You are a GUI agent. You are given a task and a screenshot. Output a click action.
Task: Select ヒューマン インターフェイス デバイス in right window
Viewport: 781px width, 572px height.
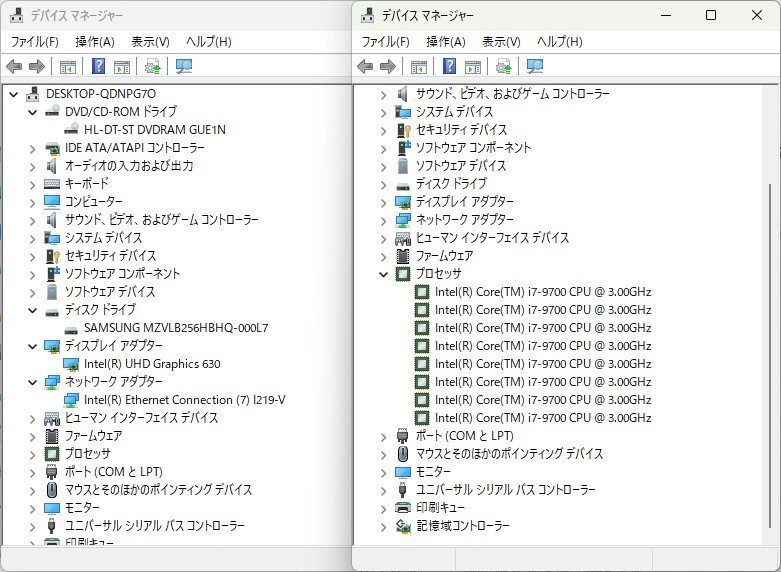(x=492, y=238)
